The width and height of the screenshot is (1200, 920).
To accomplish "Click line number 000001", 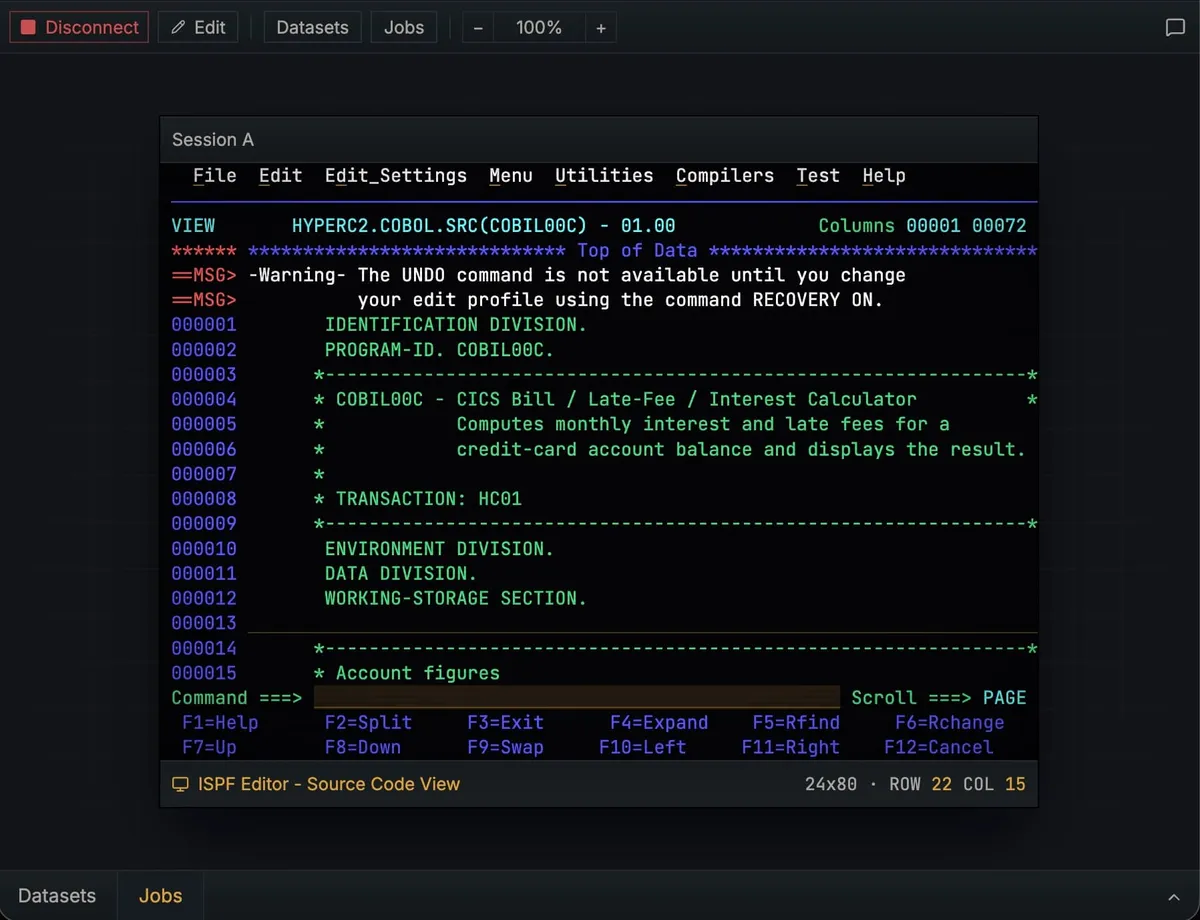I will point(204,325).
